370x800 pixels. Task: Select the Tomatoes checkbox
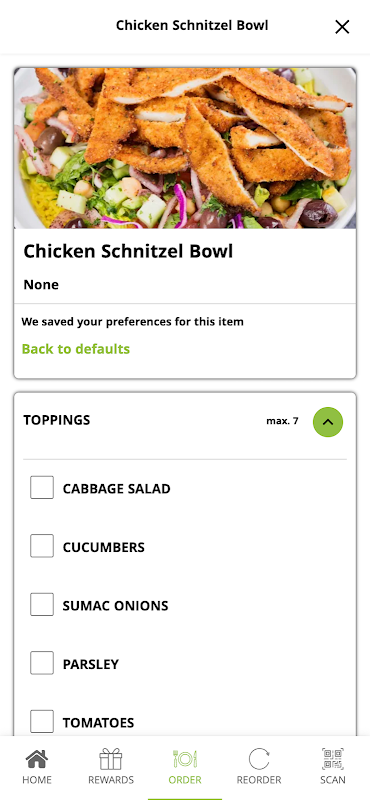42,721
